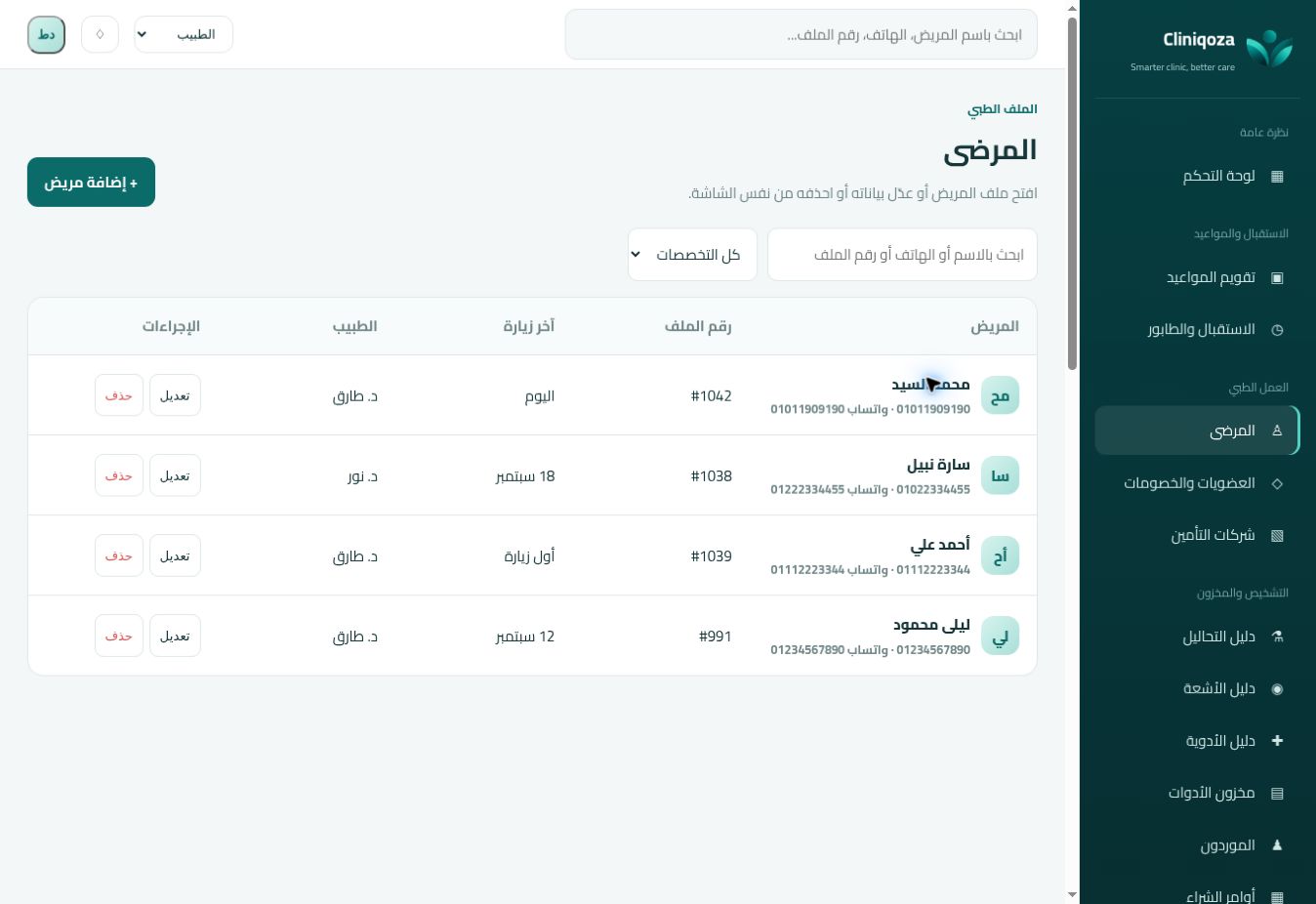
Task: Click the 'آخر زيارة' column header
Action: coord(529,326)
